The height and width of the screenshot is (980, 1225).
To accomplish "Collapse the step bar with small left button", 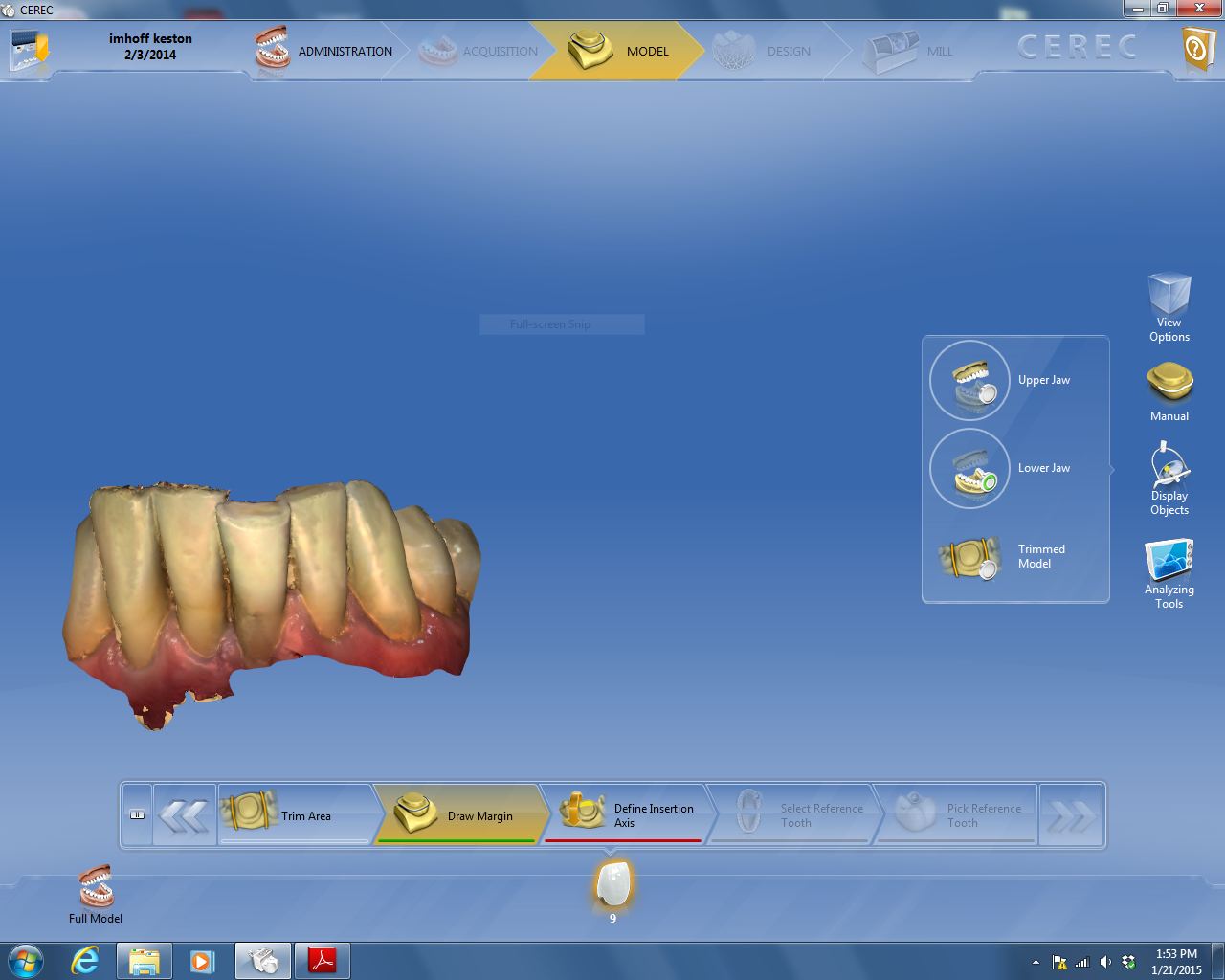I will (x=137, y=815).
